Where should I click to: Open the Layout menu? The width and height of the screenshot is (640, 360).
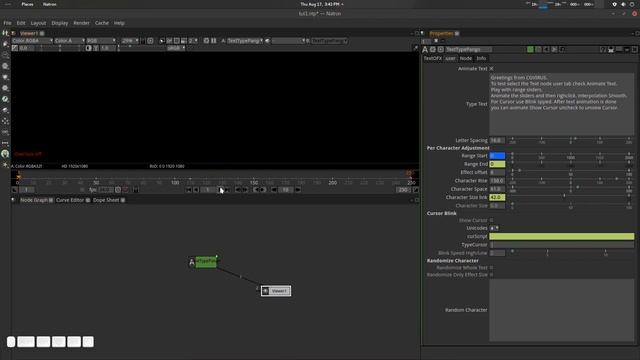click(38, 23)
